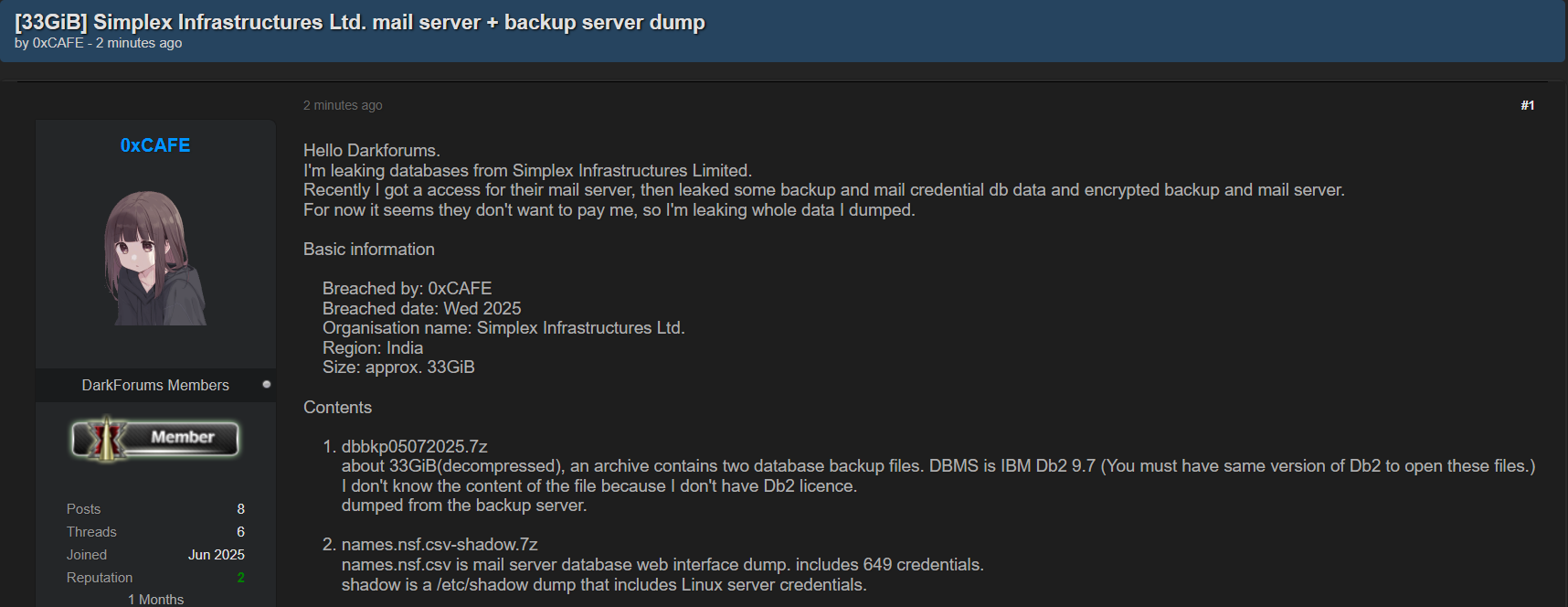Click the 0xCAFE author name under the thread title
The width and height of the screenshot is (1568, 607).
(58, 43)
